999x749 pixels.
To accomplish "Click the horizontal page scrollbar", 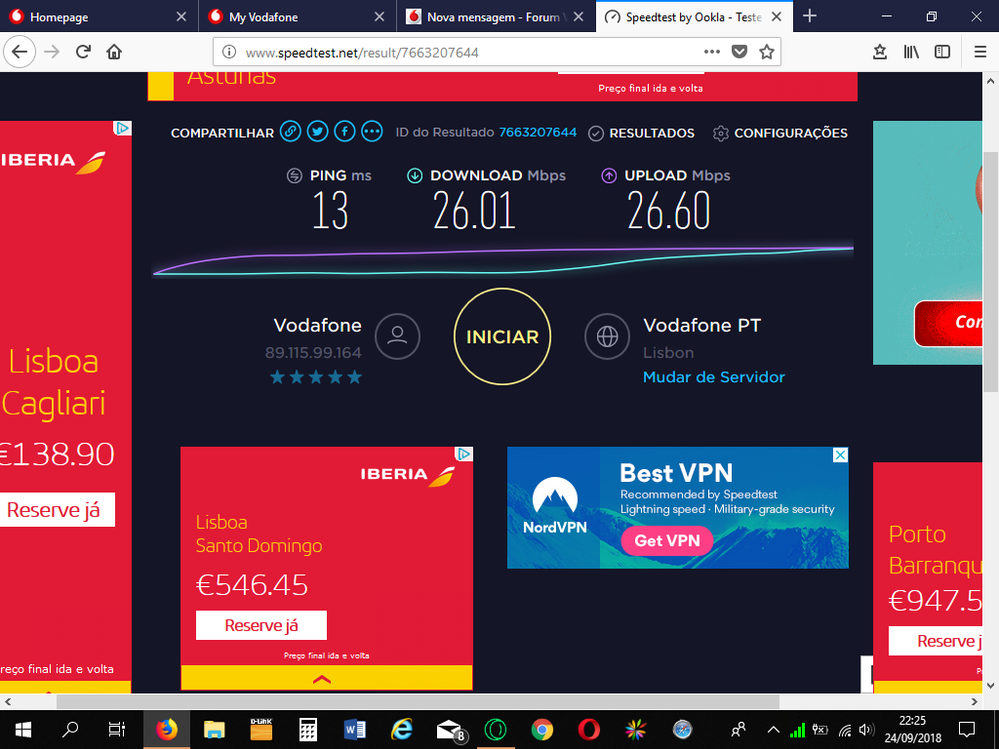I will [417, 702].
